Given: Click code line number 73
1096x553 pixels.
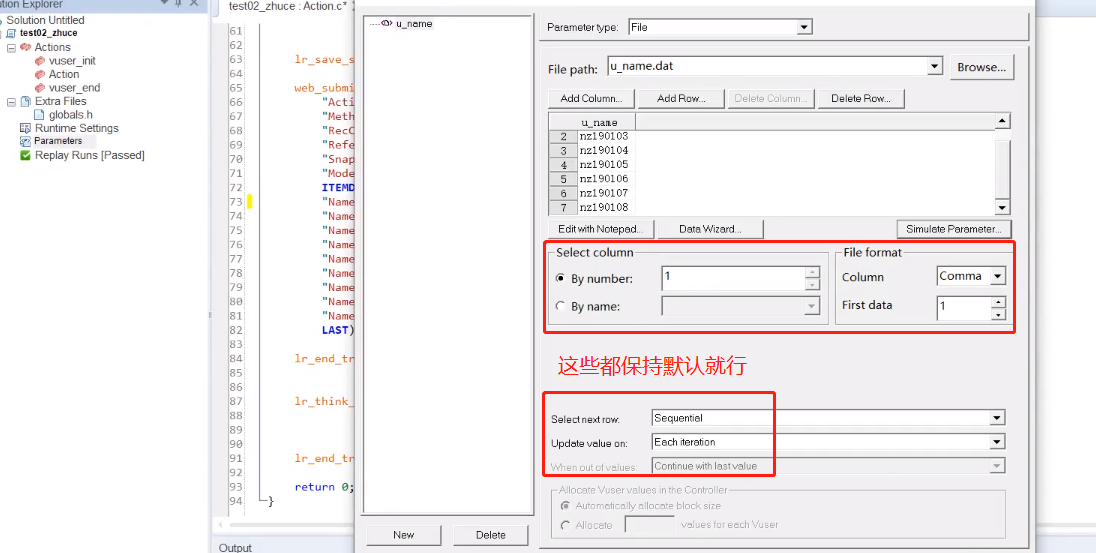Looking at the screenshot, I should tap(236, 202).
